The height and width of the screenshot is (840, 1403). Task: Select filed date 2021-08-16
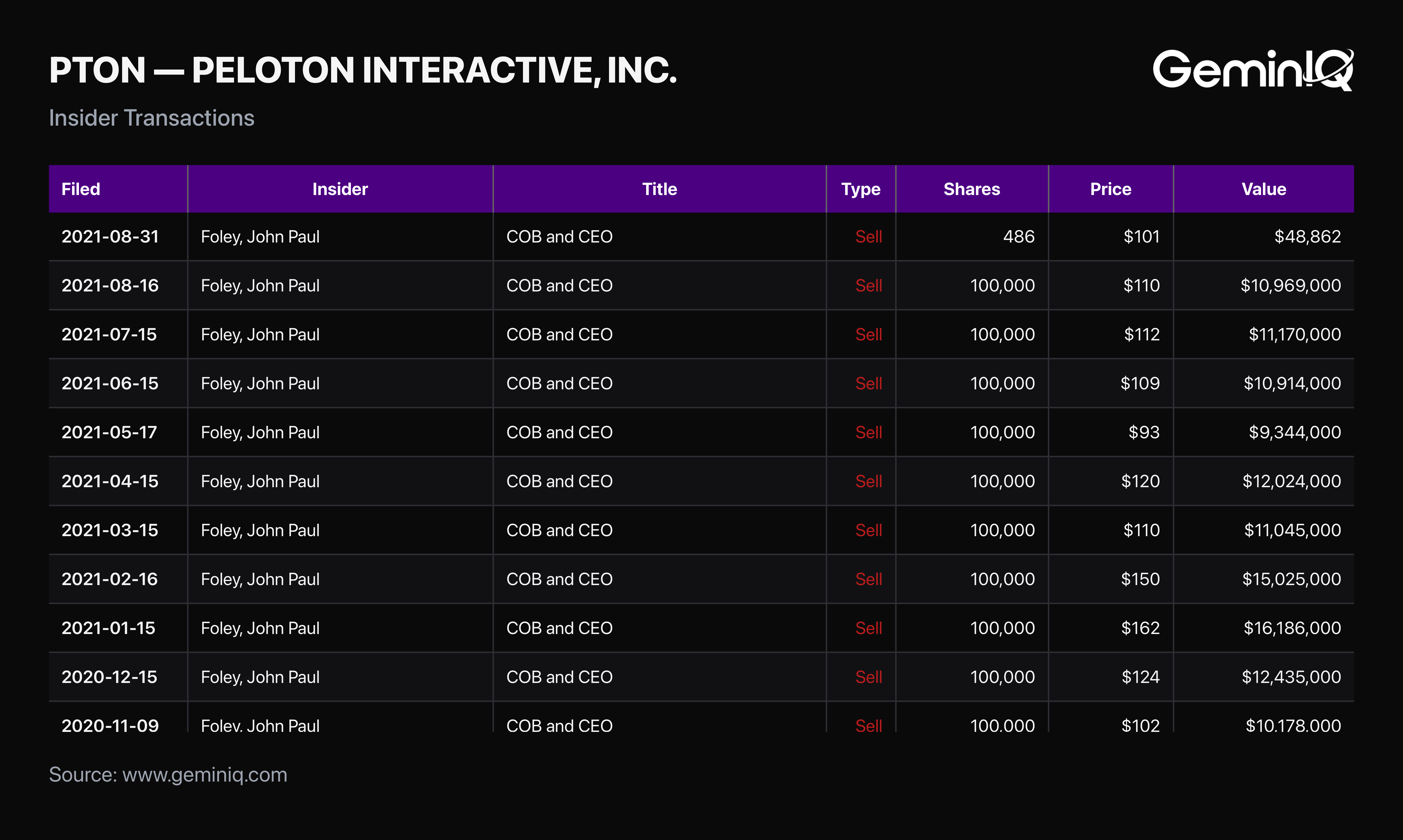click(x=110, y=285)
